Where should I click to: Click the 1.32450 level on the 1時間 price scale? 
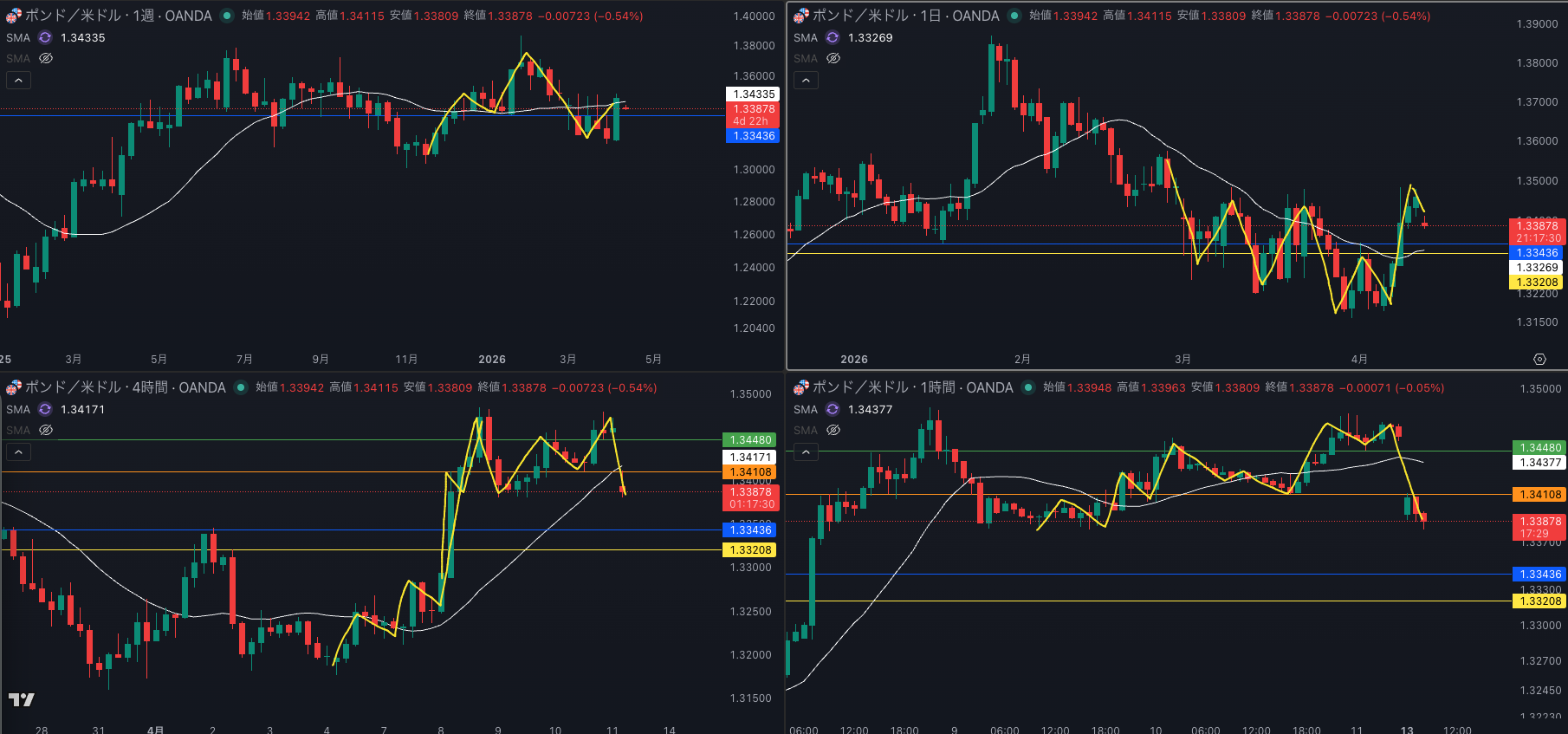point(1540,691)
